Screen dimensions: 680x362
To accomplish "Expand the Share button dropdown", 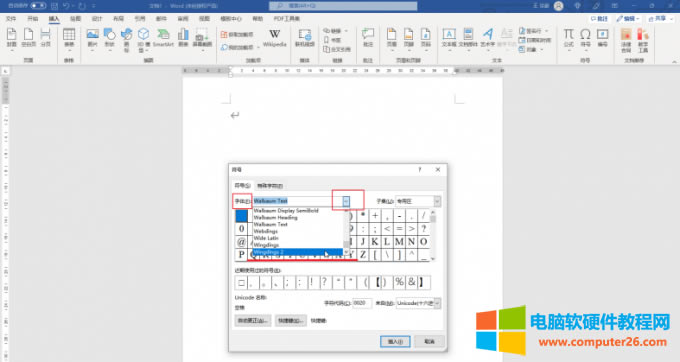I will click(x=671, y=19).
